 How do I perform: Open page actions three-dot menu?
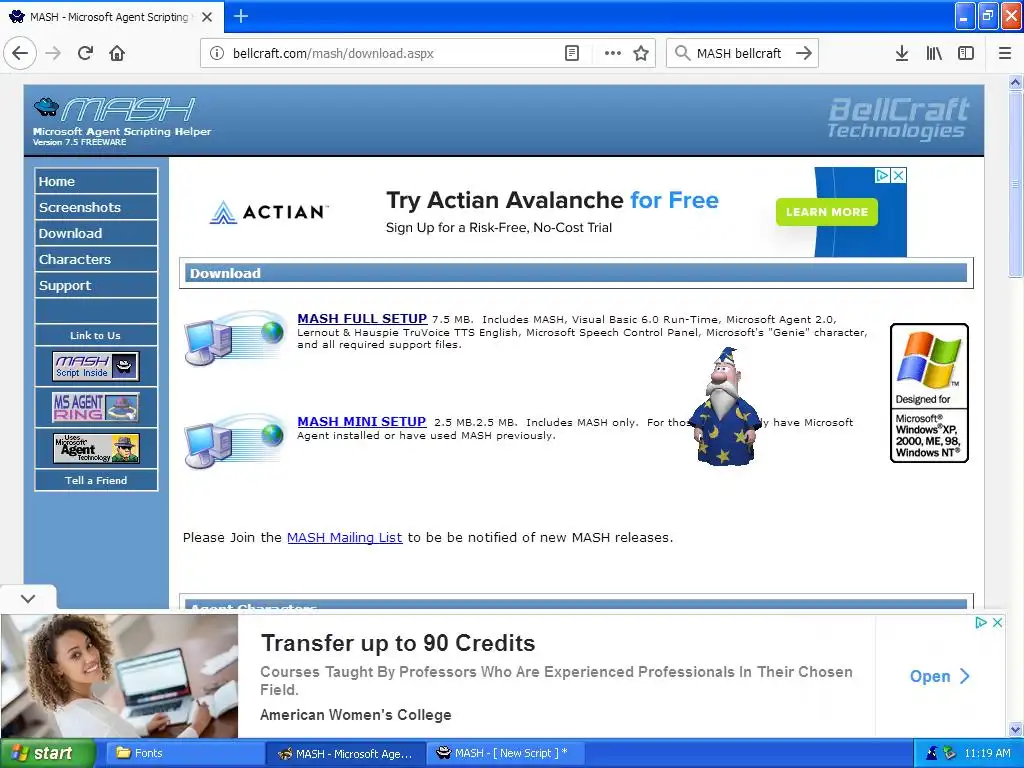pyautogui.click(x=613, y=53)
